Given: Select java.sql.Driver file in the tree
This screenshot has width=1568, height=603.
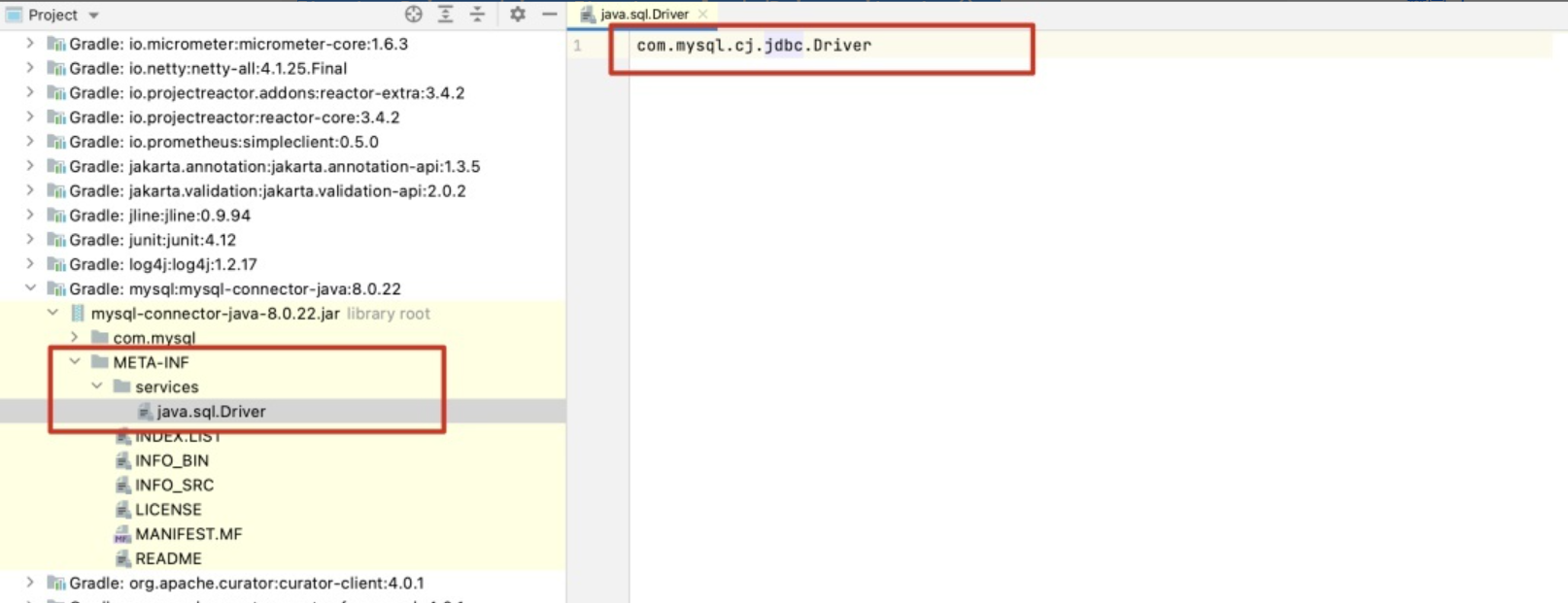Looking at the screenshot, I should coord(211,412).
